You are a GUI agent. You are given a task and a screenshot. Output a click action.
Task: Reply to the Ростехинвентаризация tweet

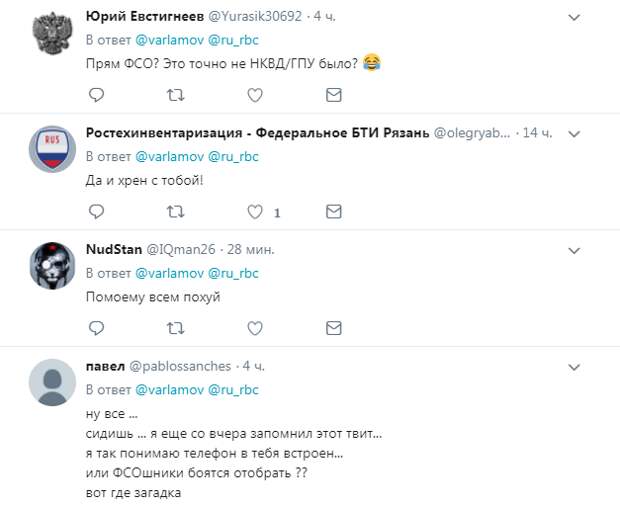(x=97, y=211)
